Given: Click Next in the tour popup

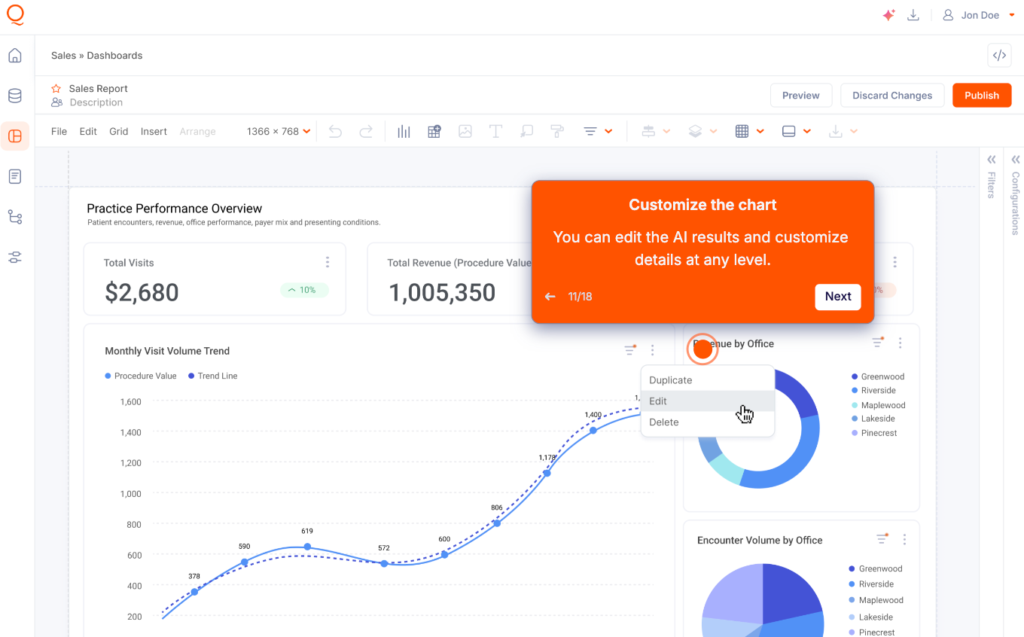Looking at the screenshot, I should coord(837,296).
